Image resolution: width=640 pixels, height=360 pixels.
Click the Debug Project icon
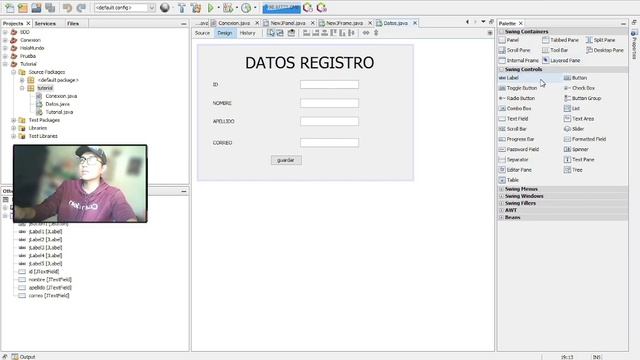(228, 7)
